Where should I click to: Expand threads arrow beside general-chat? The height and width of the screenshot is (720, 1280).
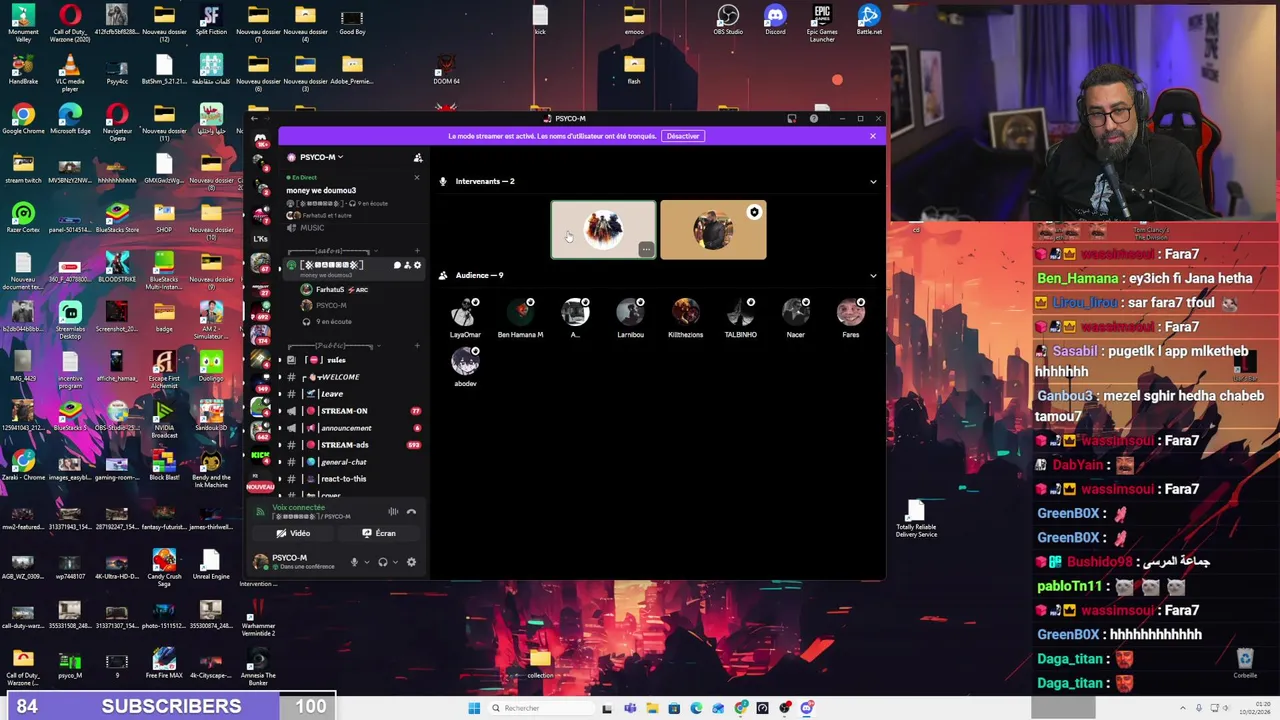(x=280, y=462)
